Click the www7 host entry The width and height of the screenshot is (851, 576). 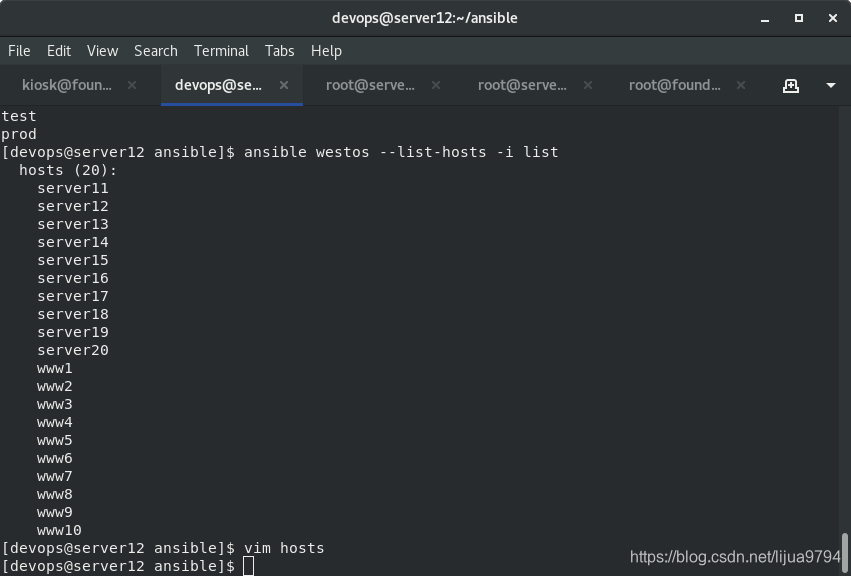(x=54, y=477)
